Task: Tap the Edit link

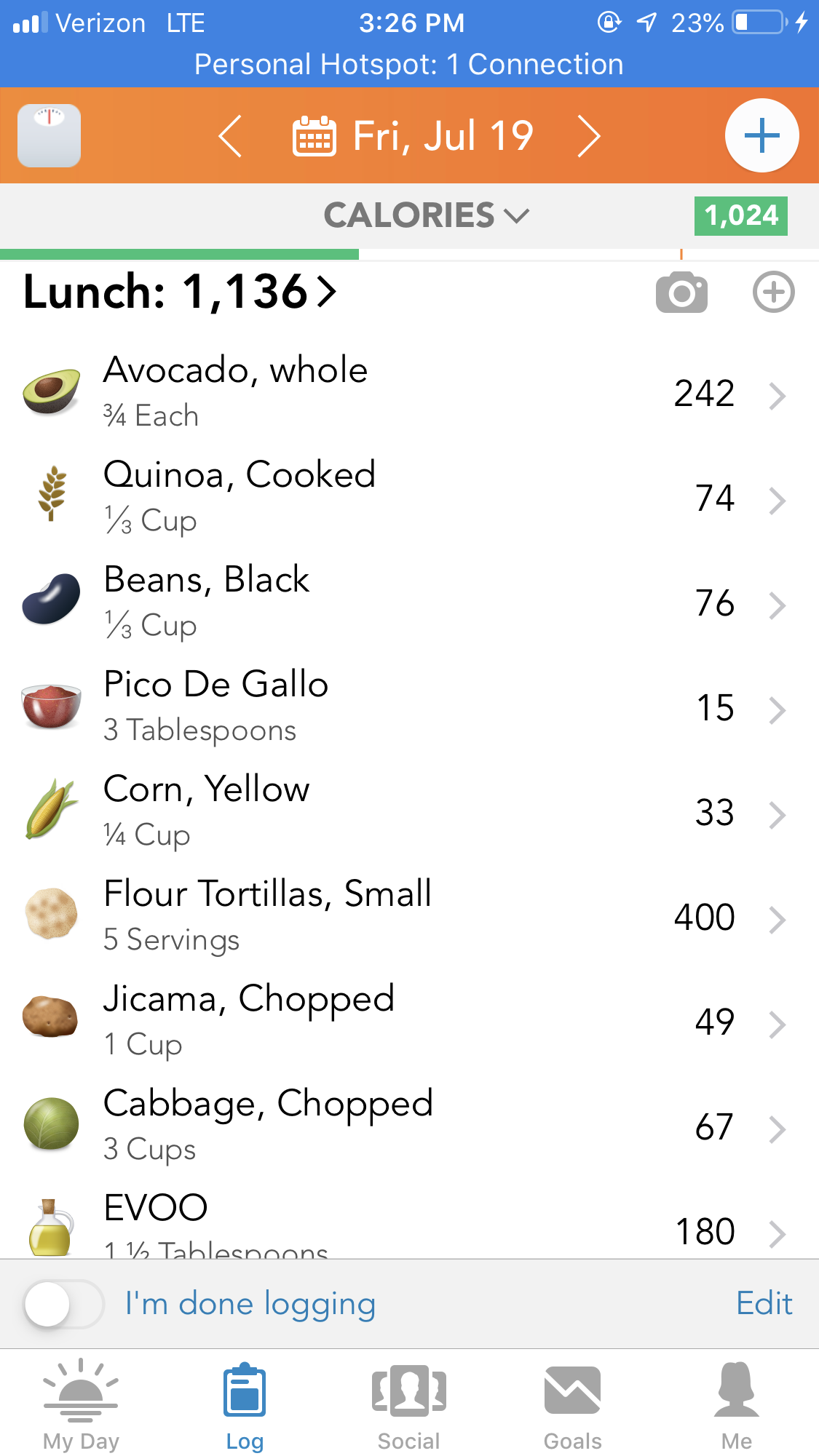Action: coord(764,1303)
